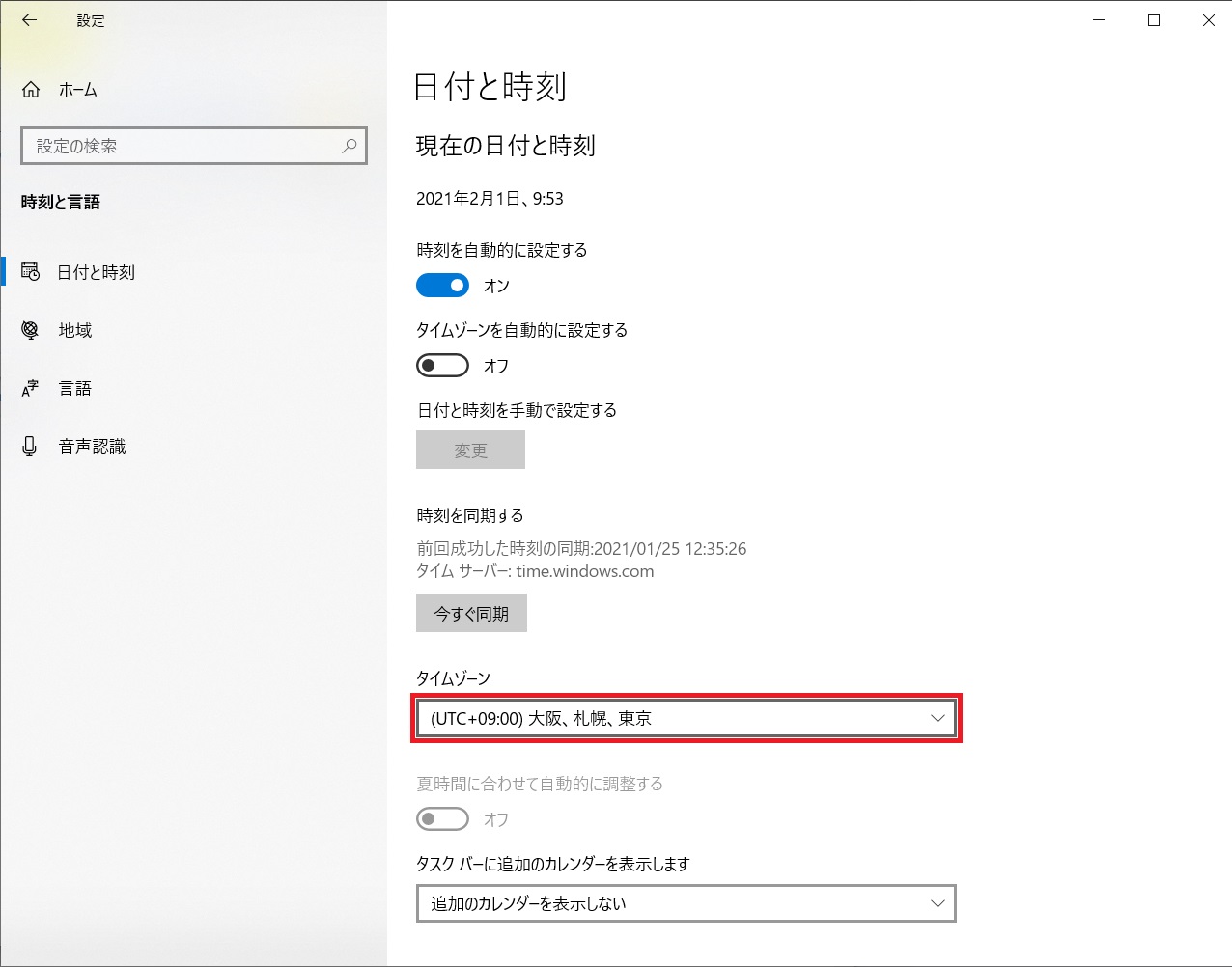Maximize the Settings window
1232x967 pixels.
[x=1153, y=20]
